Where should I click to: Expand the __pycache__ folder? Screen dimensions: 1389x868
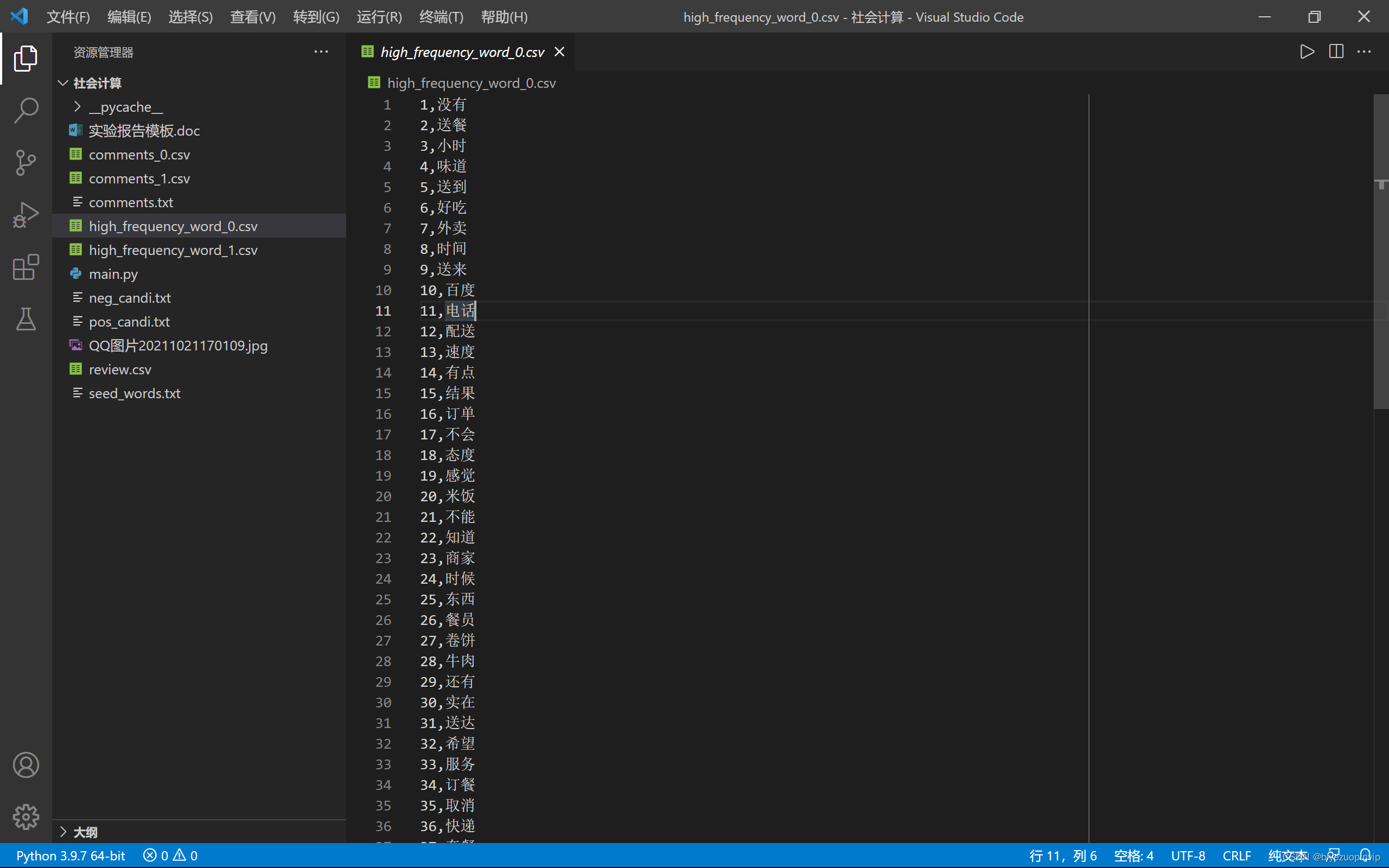pos(126,107)
